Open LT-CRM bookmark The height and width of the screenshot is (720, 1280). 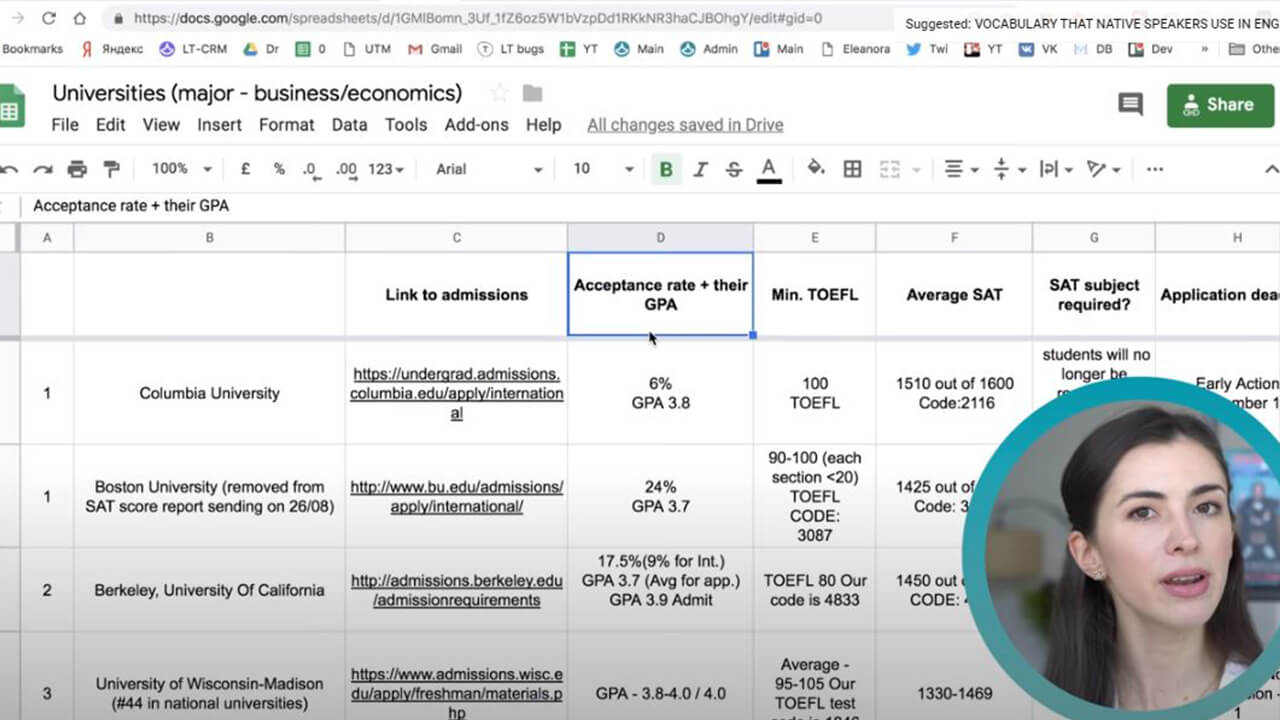pyautogui.click(x=194, y=48)
